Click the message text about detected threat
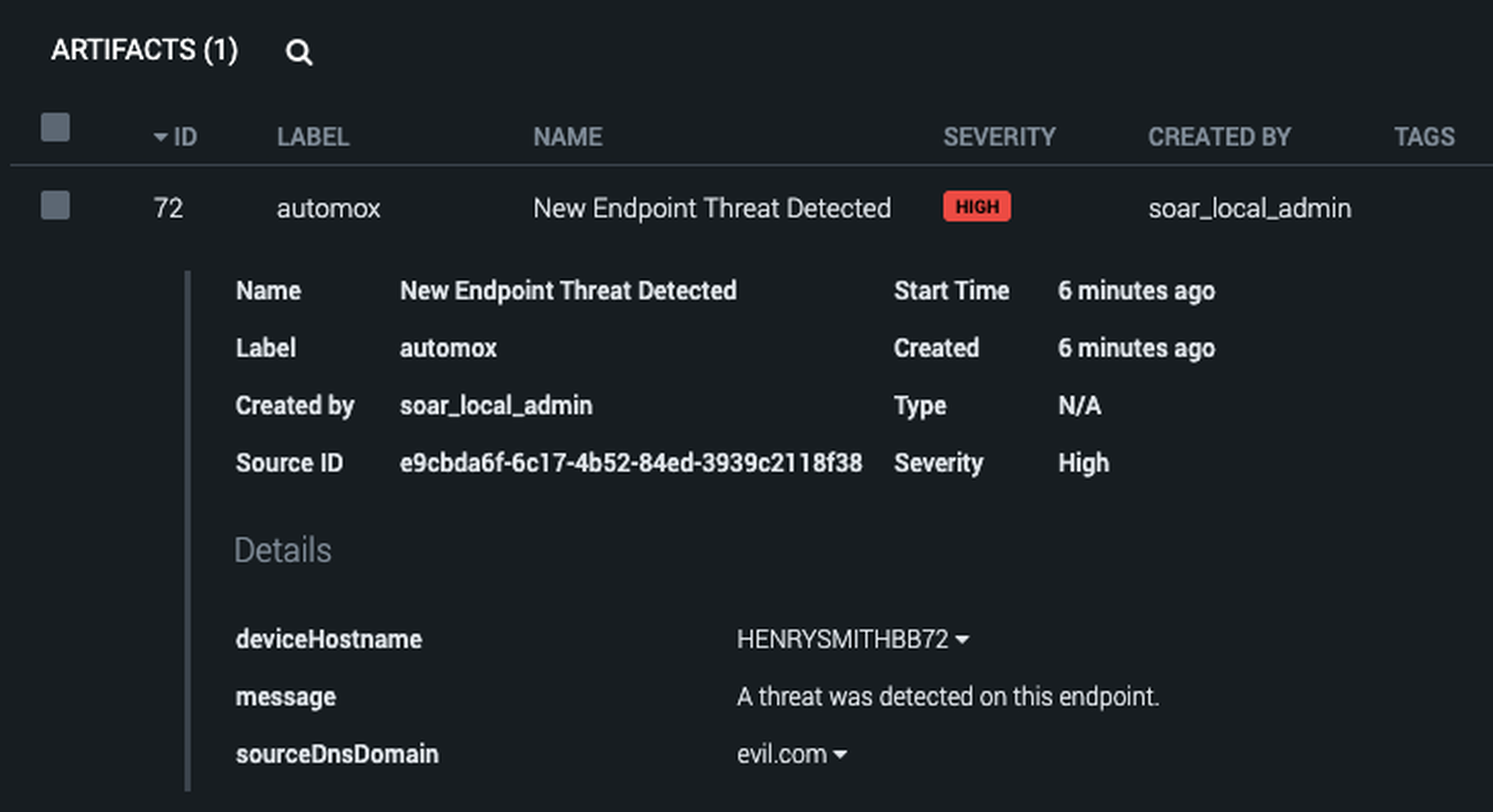 948,697
